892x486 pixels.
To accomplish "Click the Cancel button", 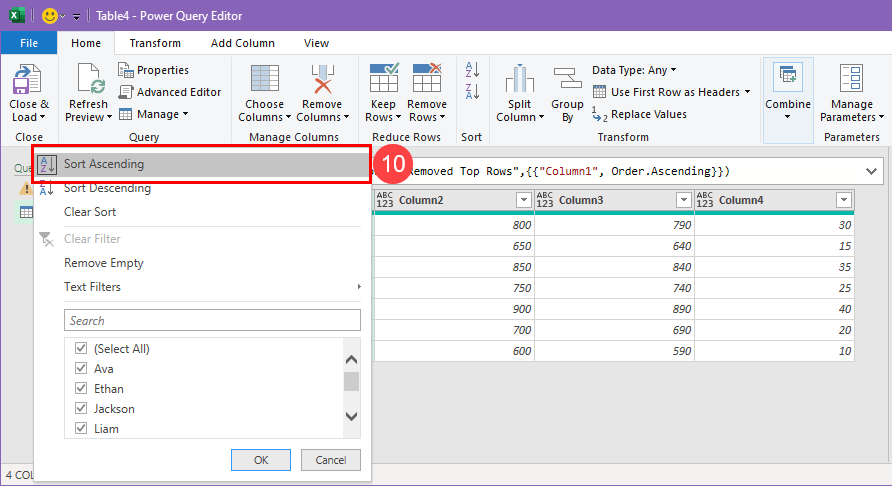I will (331, 460).
